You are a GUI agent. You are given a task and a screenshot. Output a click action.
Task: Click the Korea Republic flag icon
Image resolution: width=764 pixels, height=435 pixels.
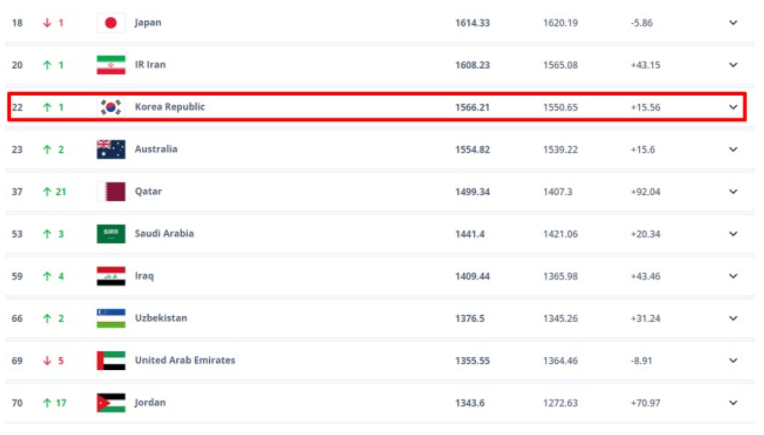pyautogui.click(x=111, y=107)
